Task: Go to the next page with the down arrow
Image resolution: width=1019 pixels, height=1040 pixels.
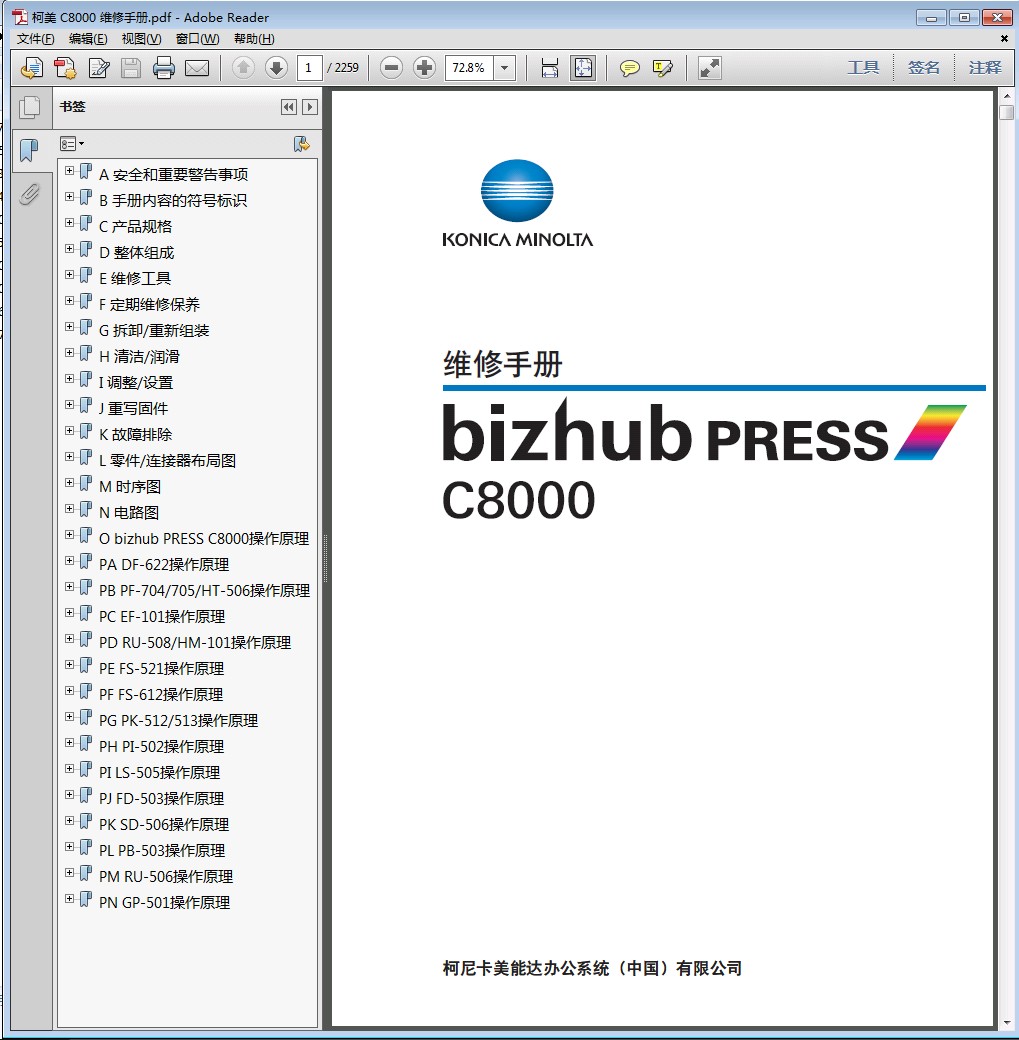Action: point(276,68)
